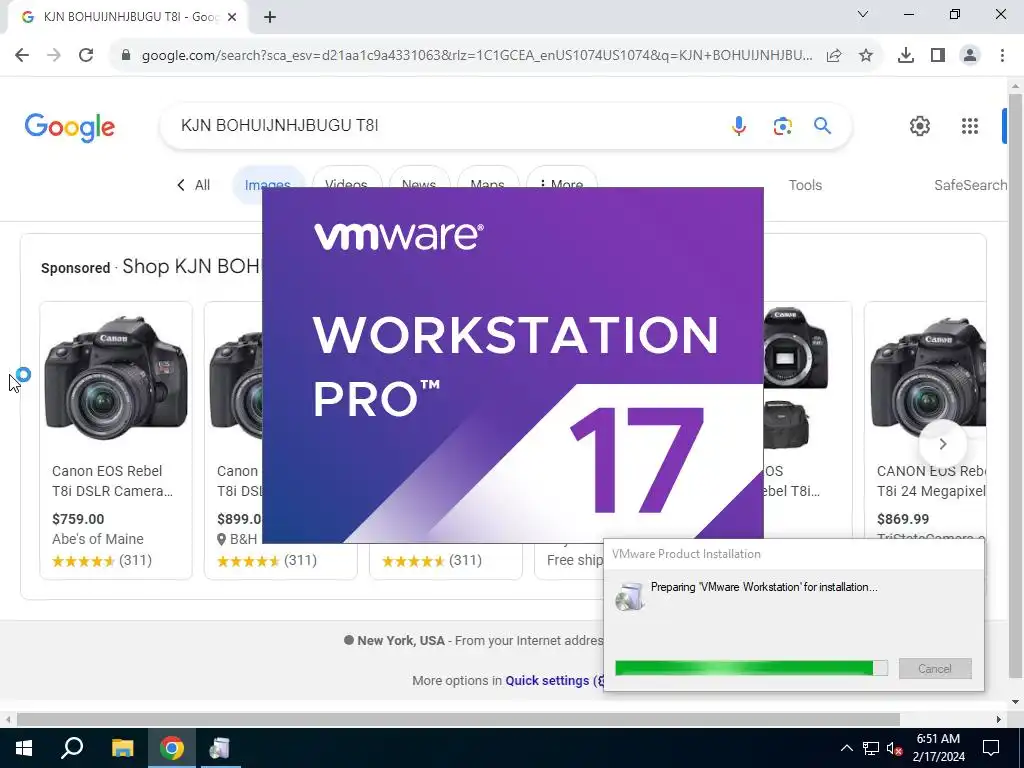Viewport: 1024px width, 768px height.
Task: Open a new Chrome tab
Action: click(x=270, y=17)
